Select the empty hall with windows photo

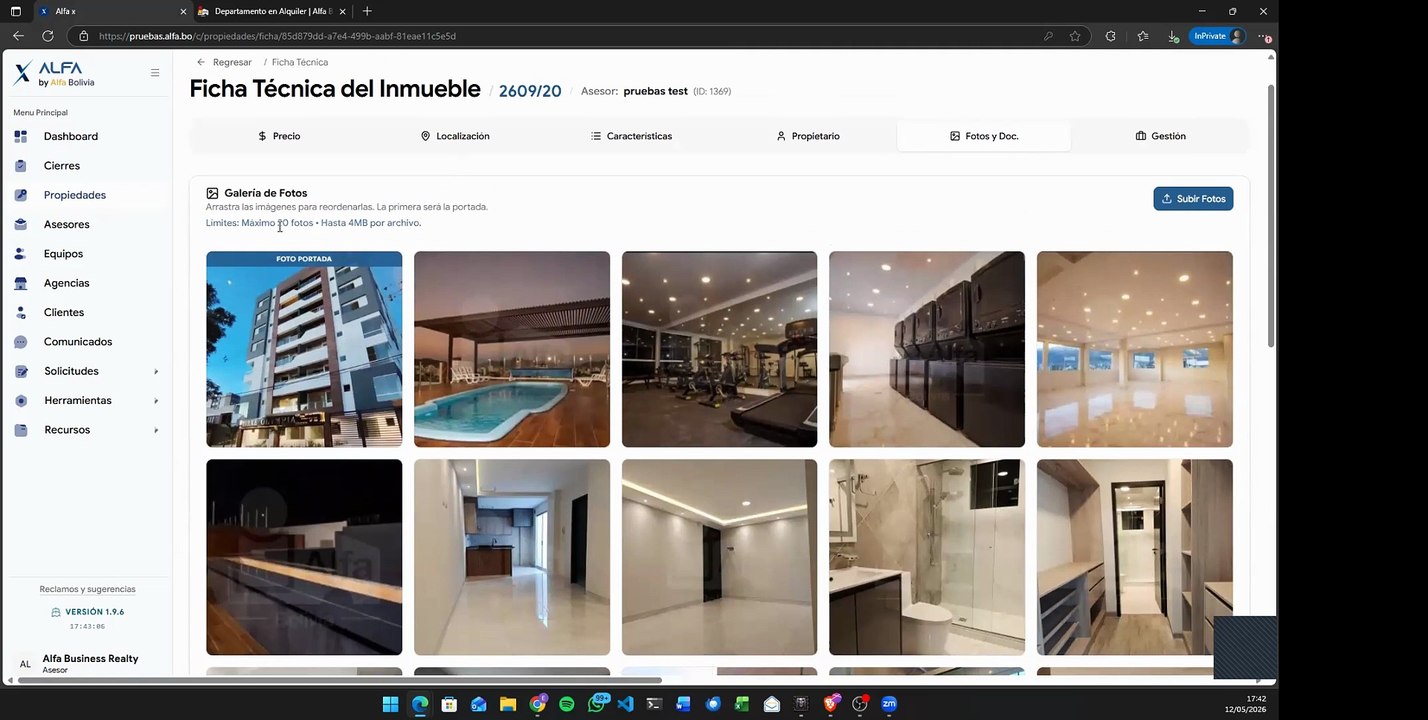(x=1135, y=349)
